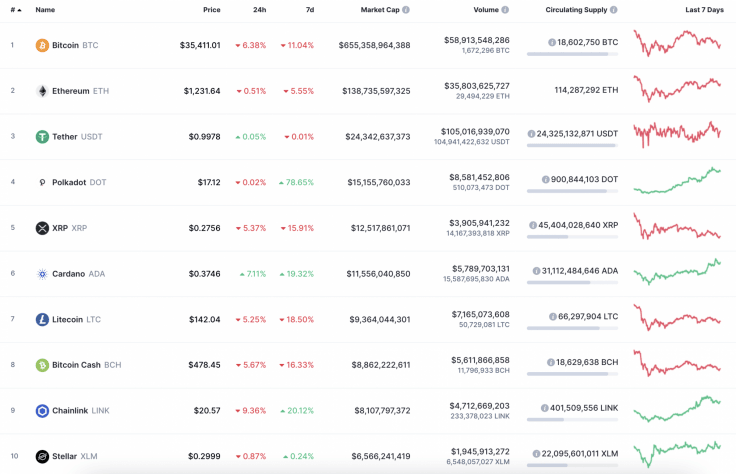
Task: Sort by the 24h change column
Action: pyautogui.click(x=259, y=10)
